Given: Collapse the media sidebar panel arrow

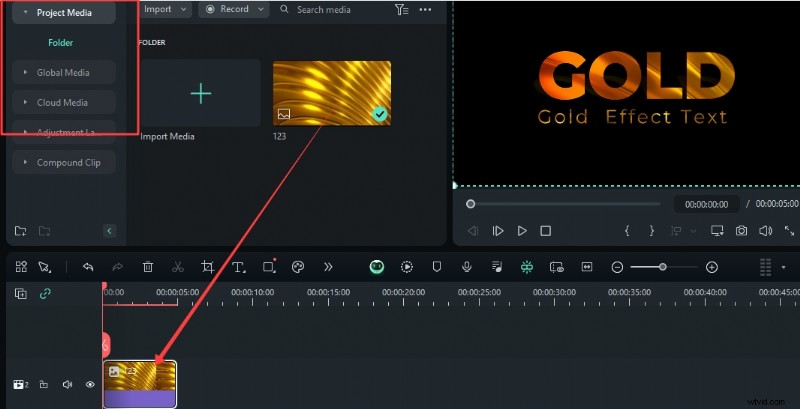Looking at the screenshot, I should (109, 231).
